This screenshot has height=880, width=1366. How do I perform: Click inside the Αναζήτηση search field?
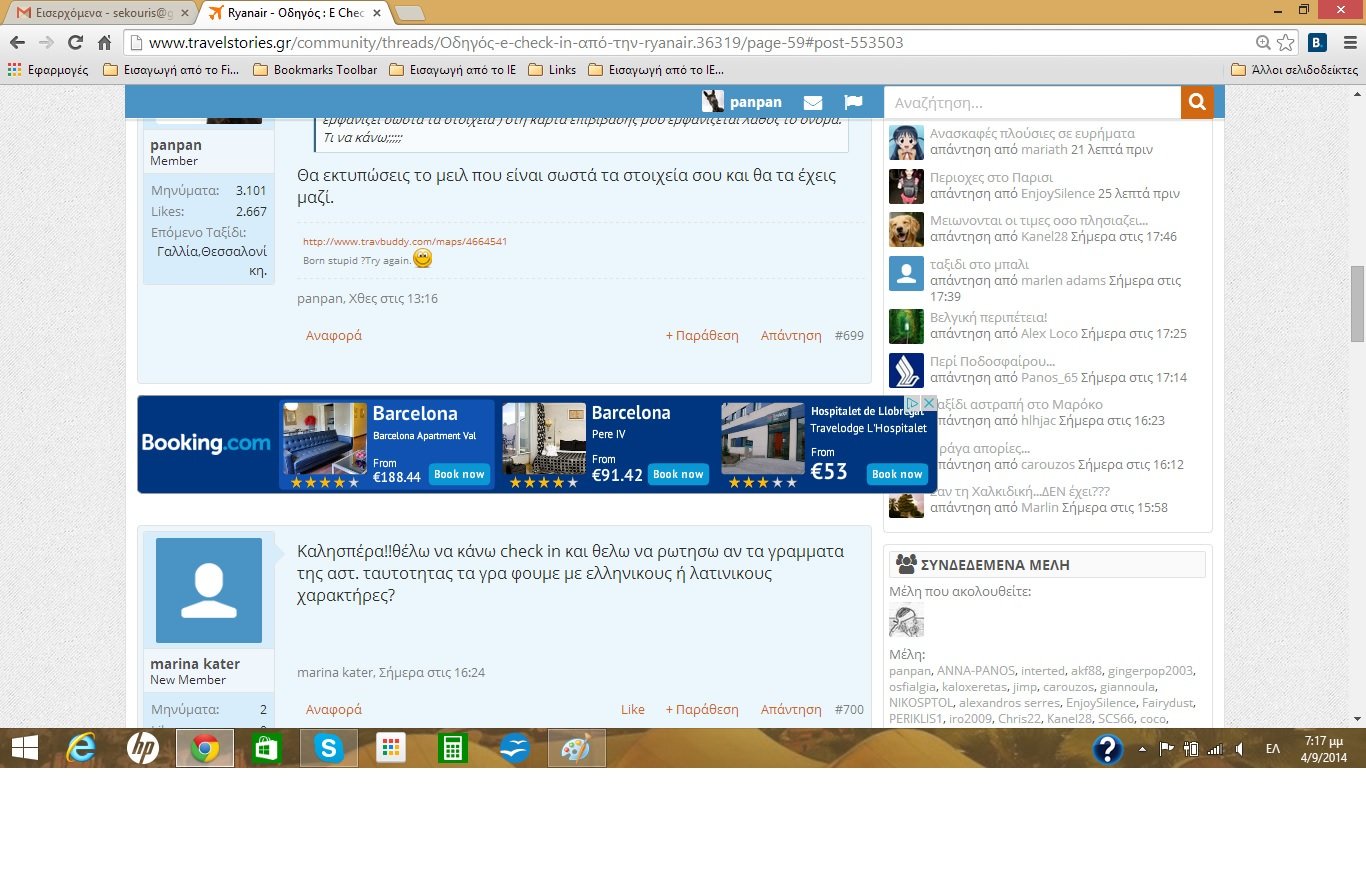(x=1032, y=103)
